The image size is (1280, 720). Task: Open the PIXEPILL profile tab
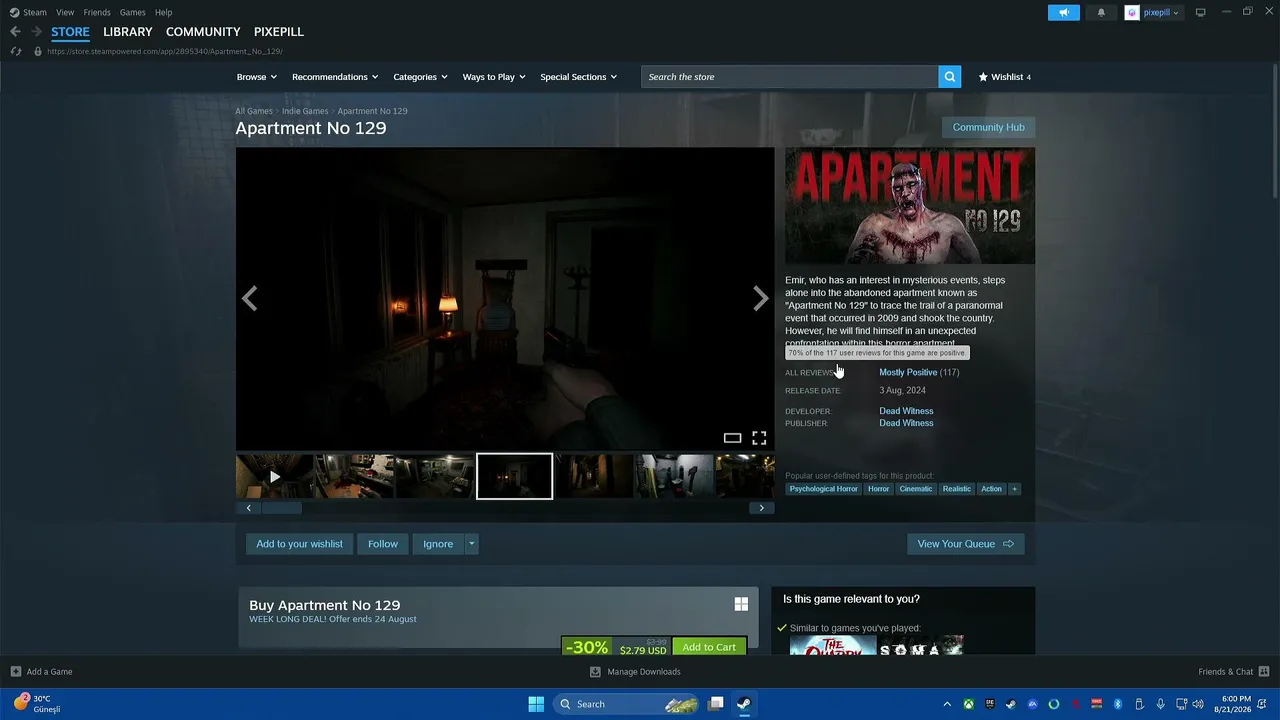click(279, 32)
